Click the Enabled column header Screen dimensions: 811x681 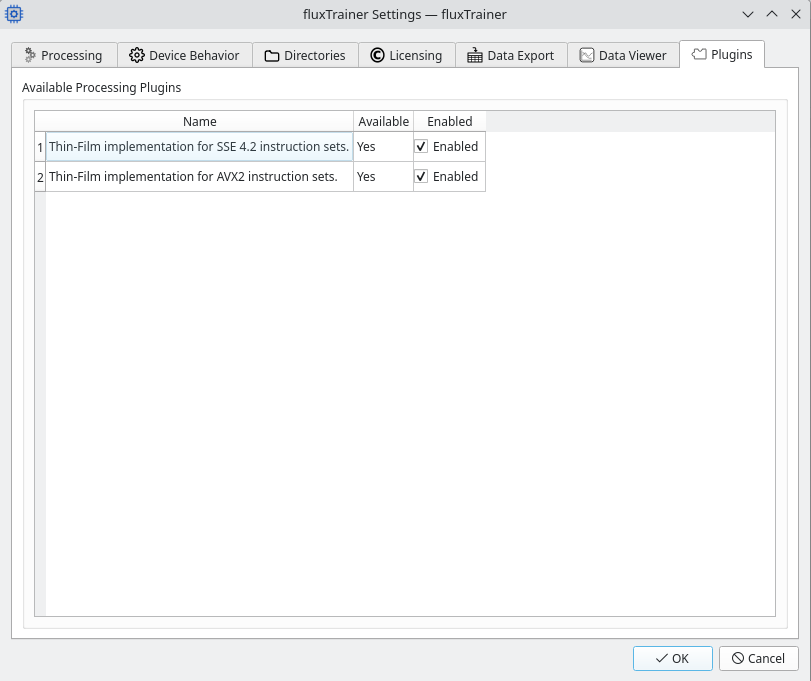(449, 122)
